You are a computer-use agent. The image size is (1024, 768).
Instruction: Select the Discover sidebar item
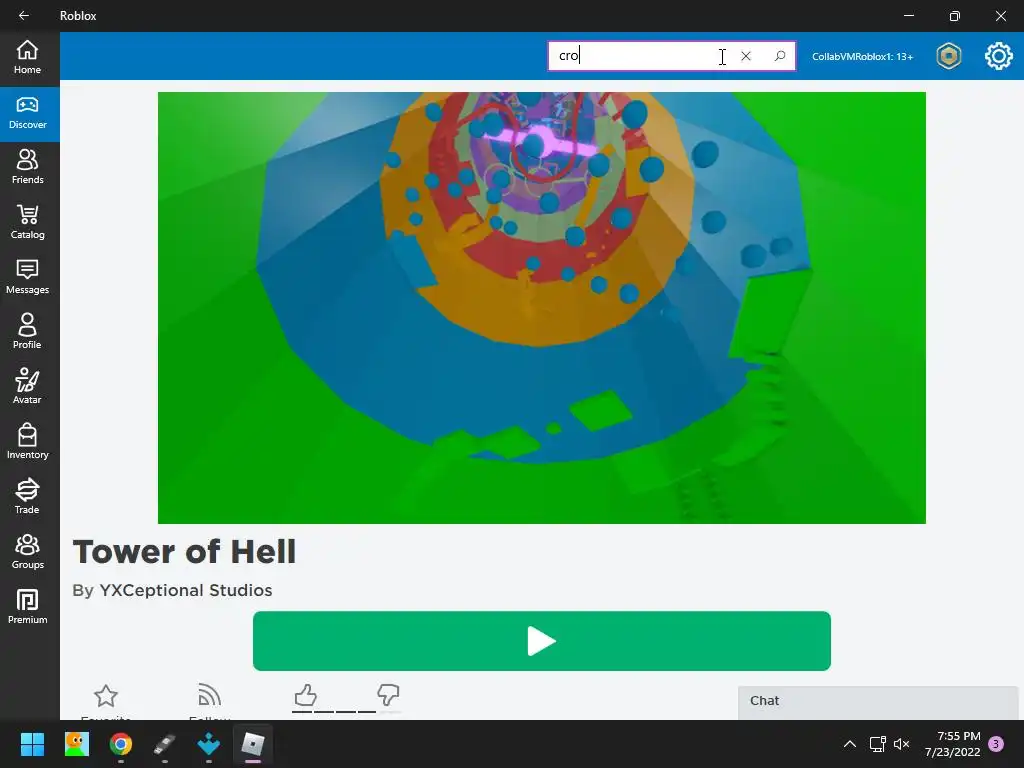coord(27,113)
